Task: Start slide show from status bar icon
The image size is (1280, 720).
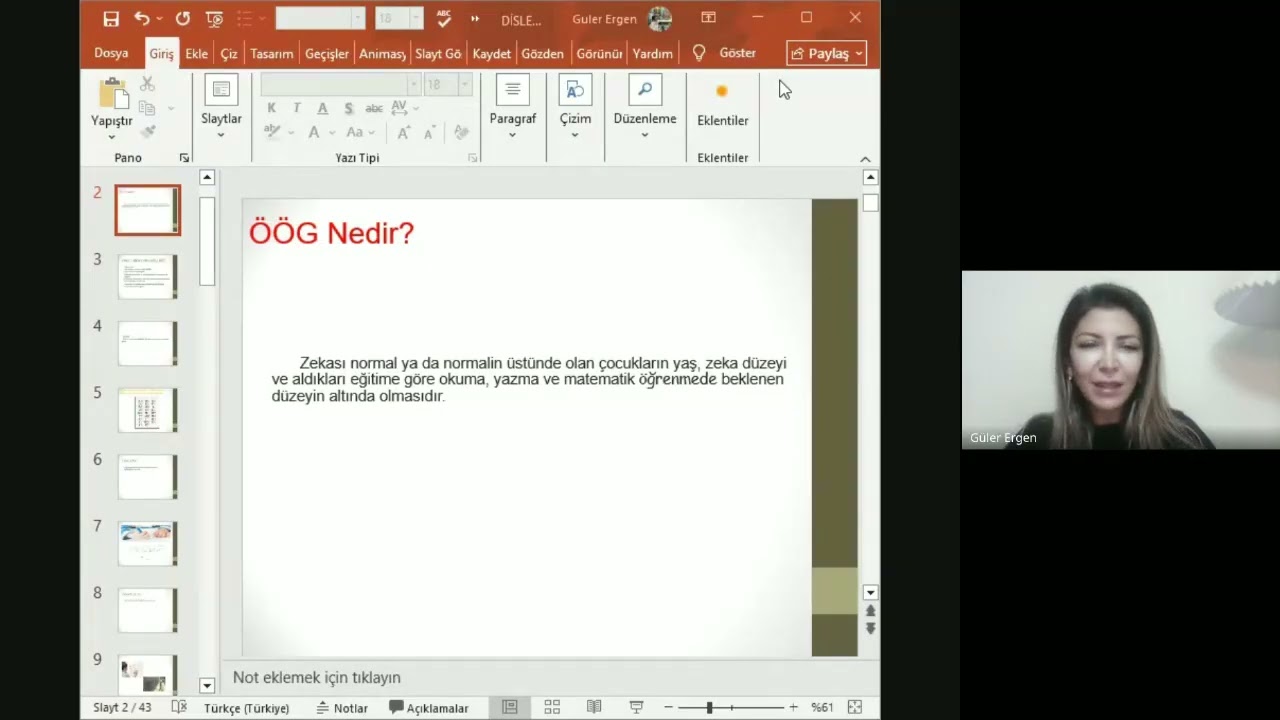Action: [636, 707]
